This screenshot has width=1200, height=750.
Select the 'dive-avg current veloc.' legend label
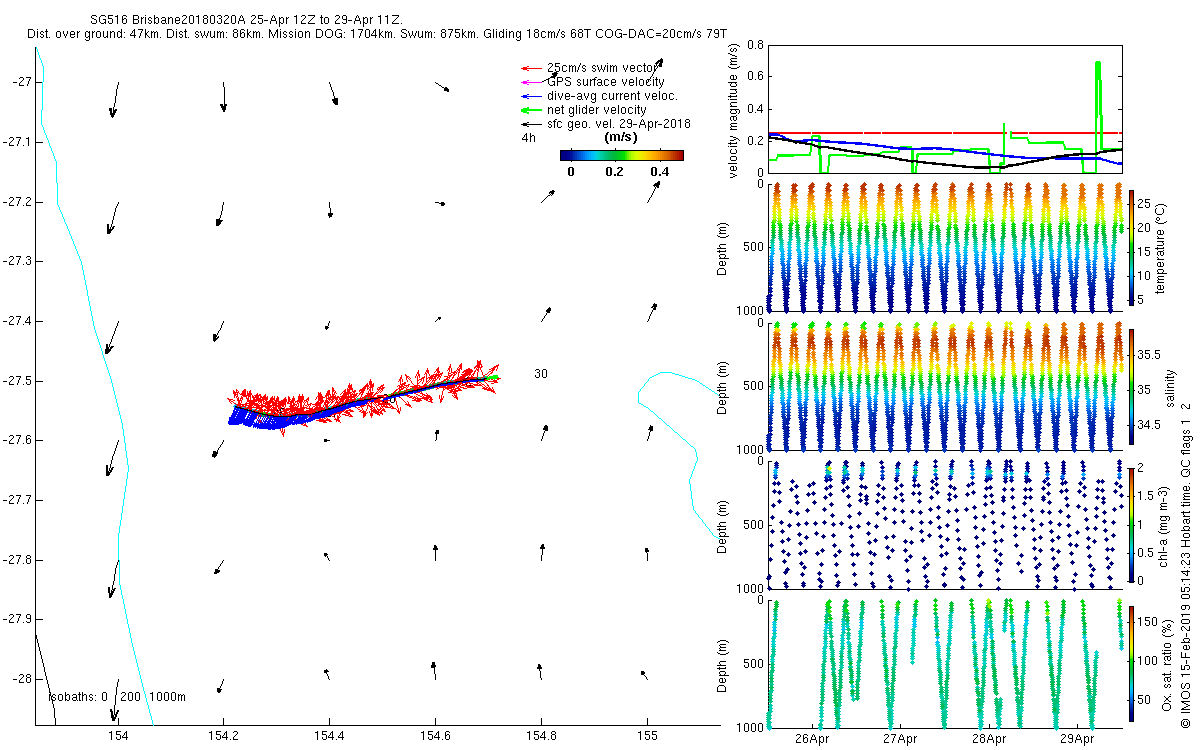[612, 96]
